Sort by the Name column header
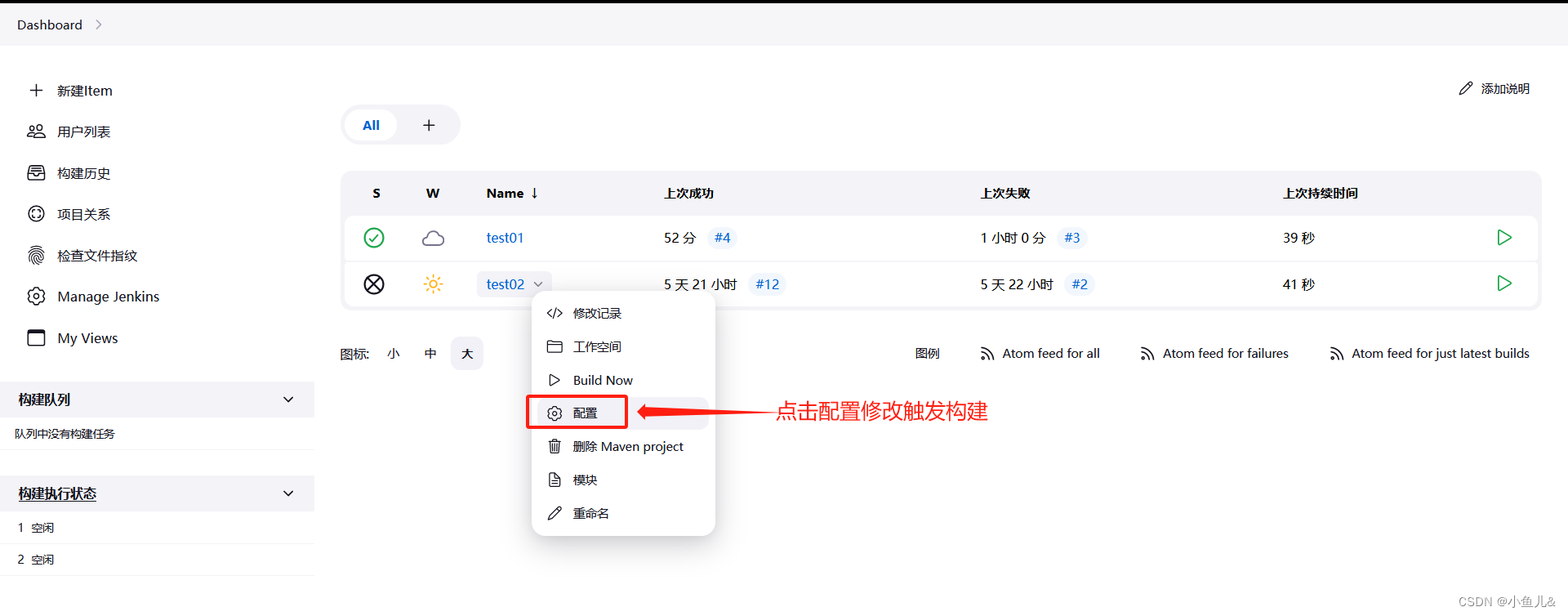The height and width of the screenshot is (616, 1568). (x=512, y=193)
